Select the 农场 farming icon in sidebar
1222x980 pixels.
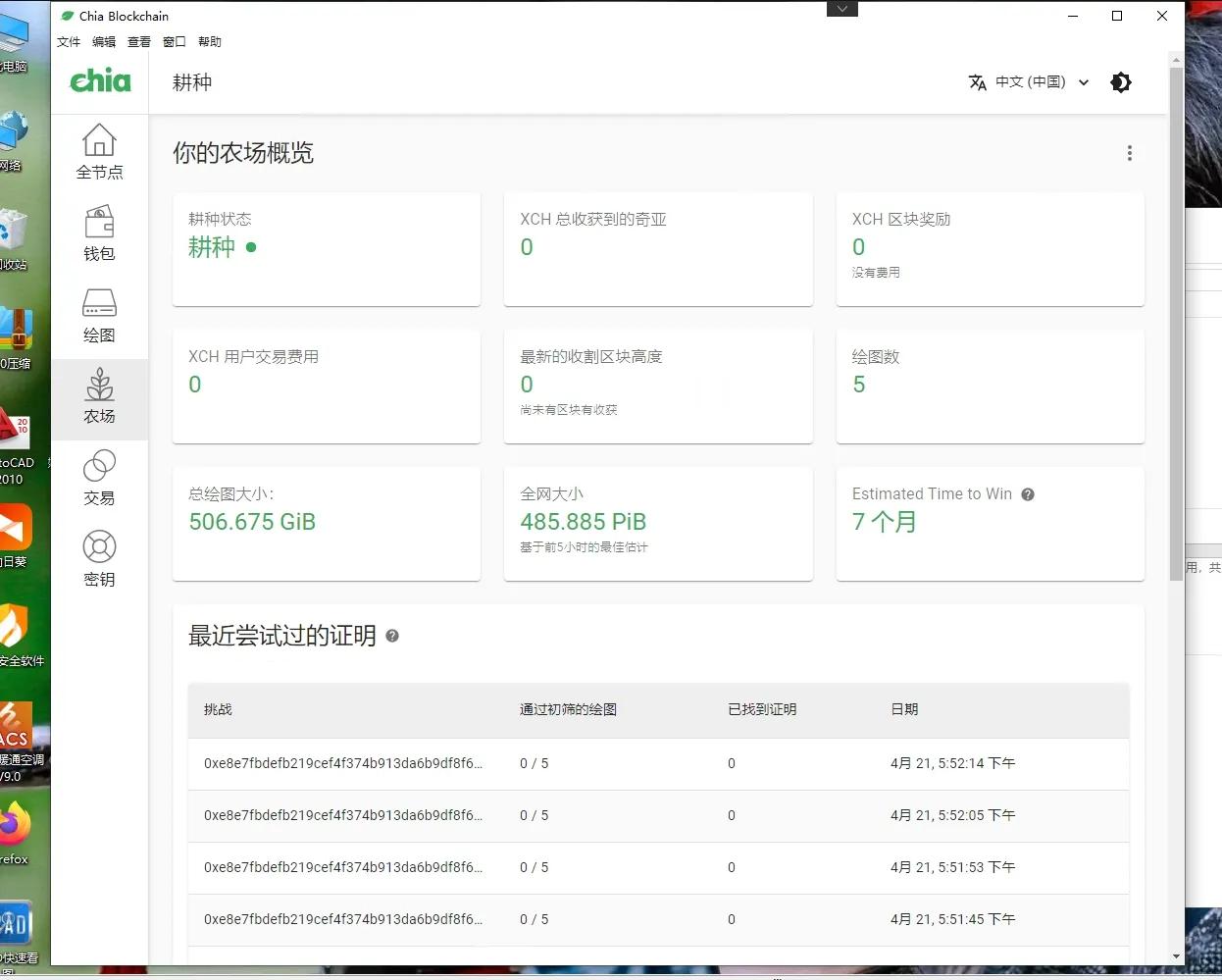click(98, 396)
